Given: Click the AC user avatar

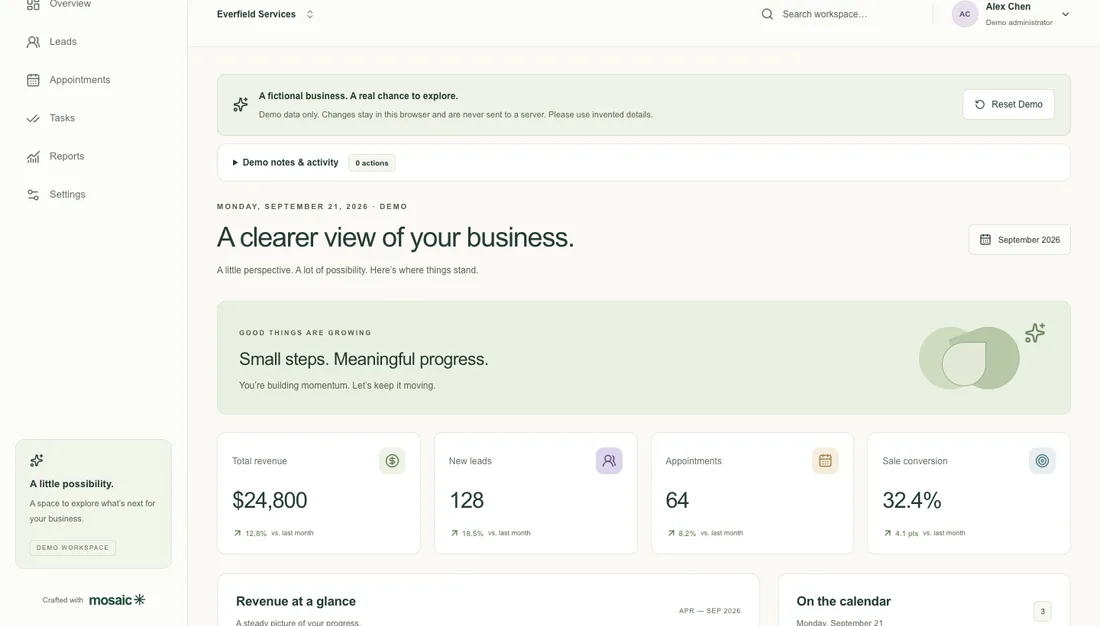Looking at the screenshot, I should 965,14.
